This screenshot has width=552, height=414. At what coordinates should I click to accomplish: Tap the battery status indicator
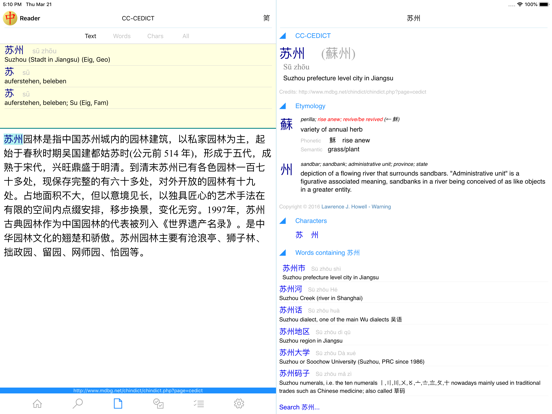(x=544, y=4)
